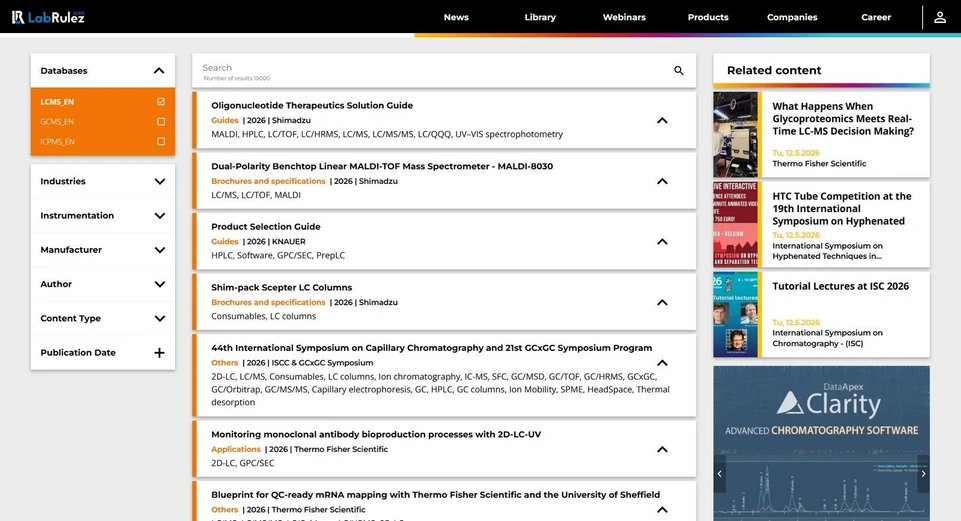The height and width of the screenshot is (521, 961).
Task: Click Brochures and specifications on Shim-pack entry
Action: pyautogui.click(x=268, y=303)
